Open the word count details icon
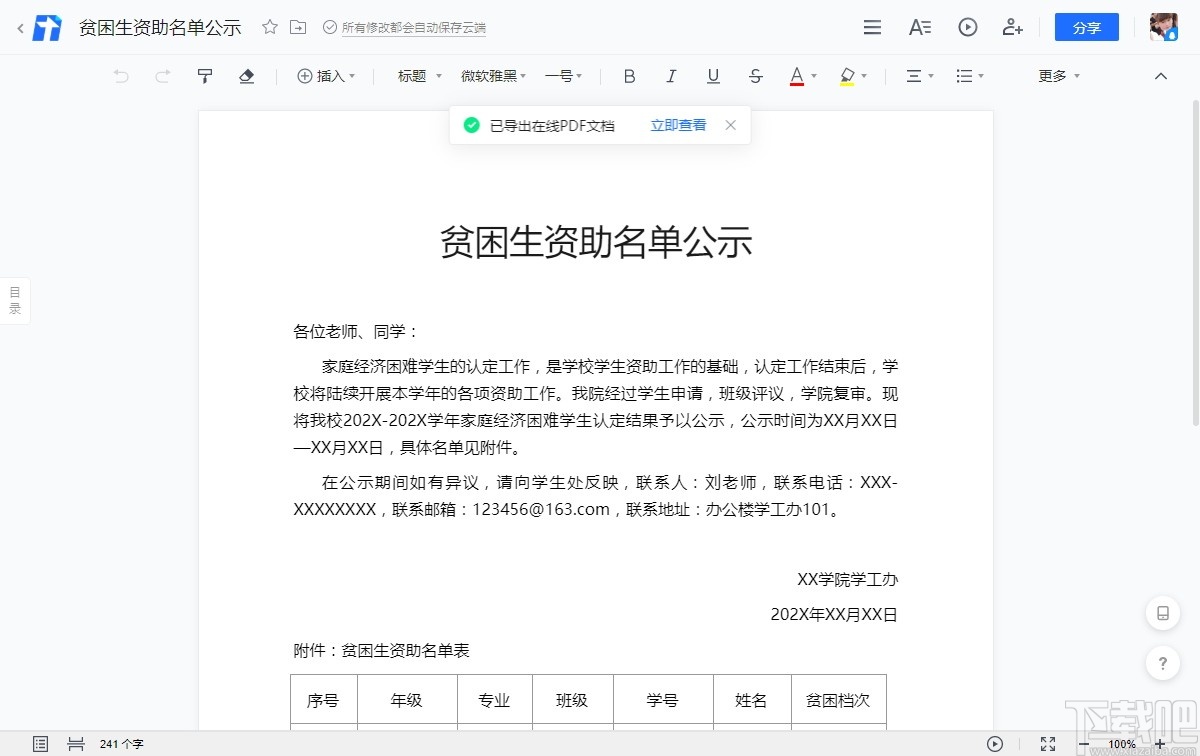This screenshot has height=756, width=1200. [x=40, y=743]
